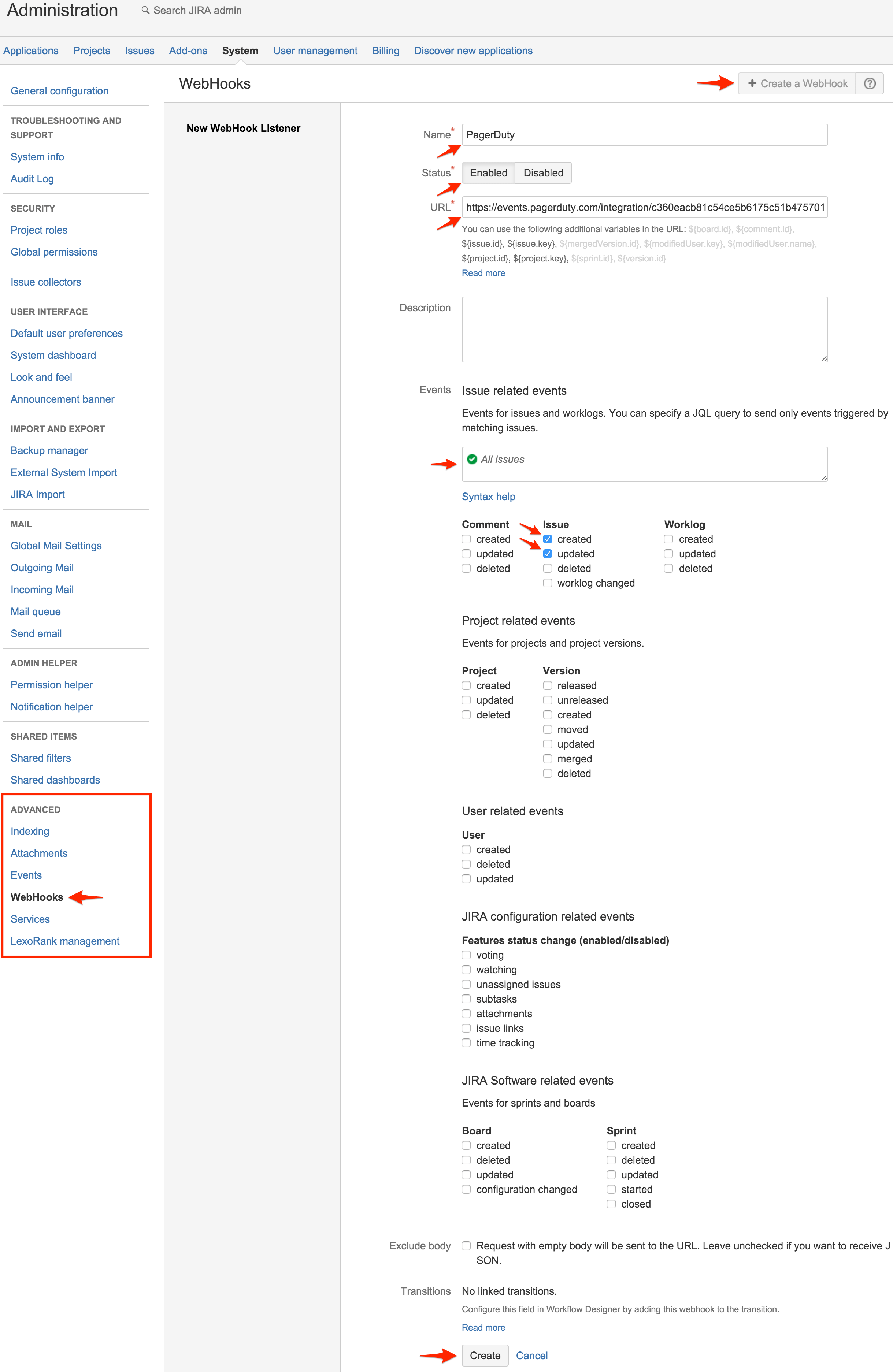Check Exclude body checkbox
893x1372 pixels.
466,1246
